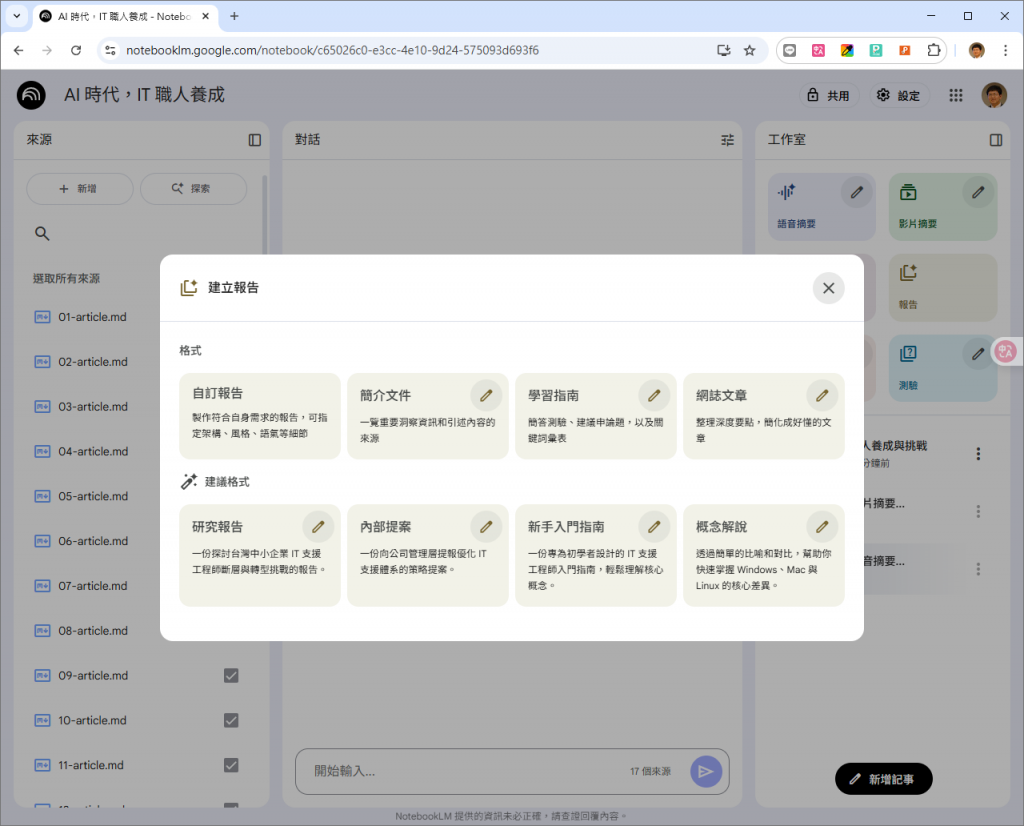Click the 影片摘要 video overview tile
The image size is (1024, 826).
coord(943,207)
